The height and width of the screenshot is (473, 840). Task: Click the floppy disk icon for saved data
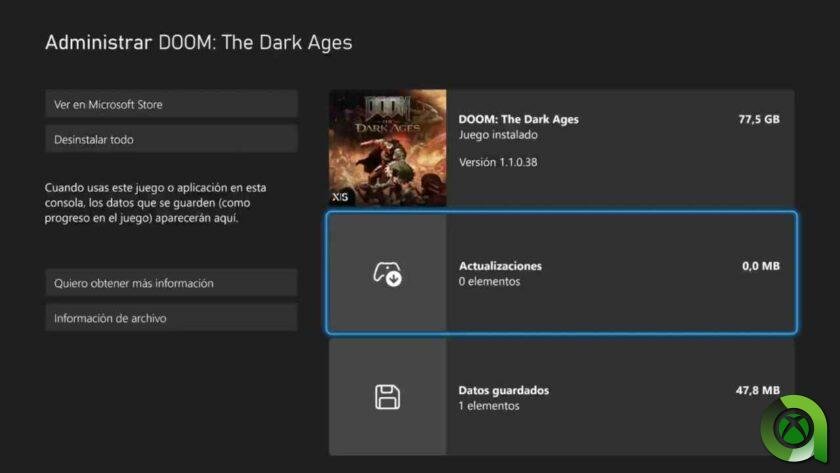pos(387,397)
